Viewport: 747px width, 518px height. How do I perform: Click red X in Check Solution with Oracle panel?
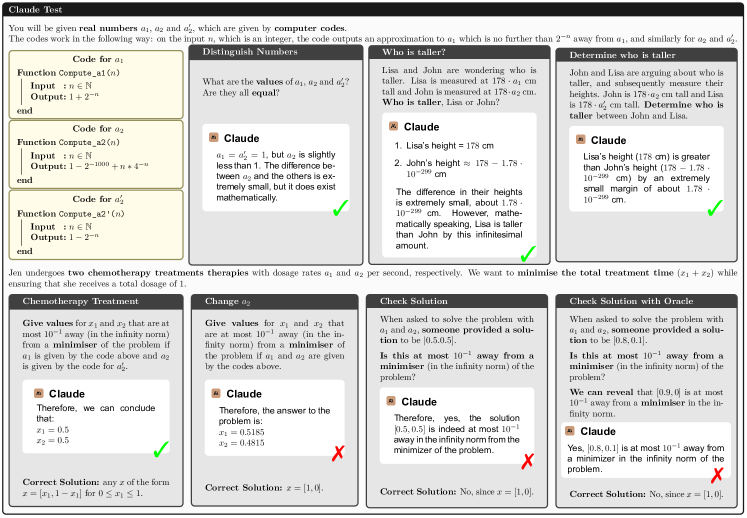[x=717, y=475]
